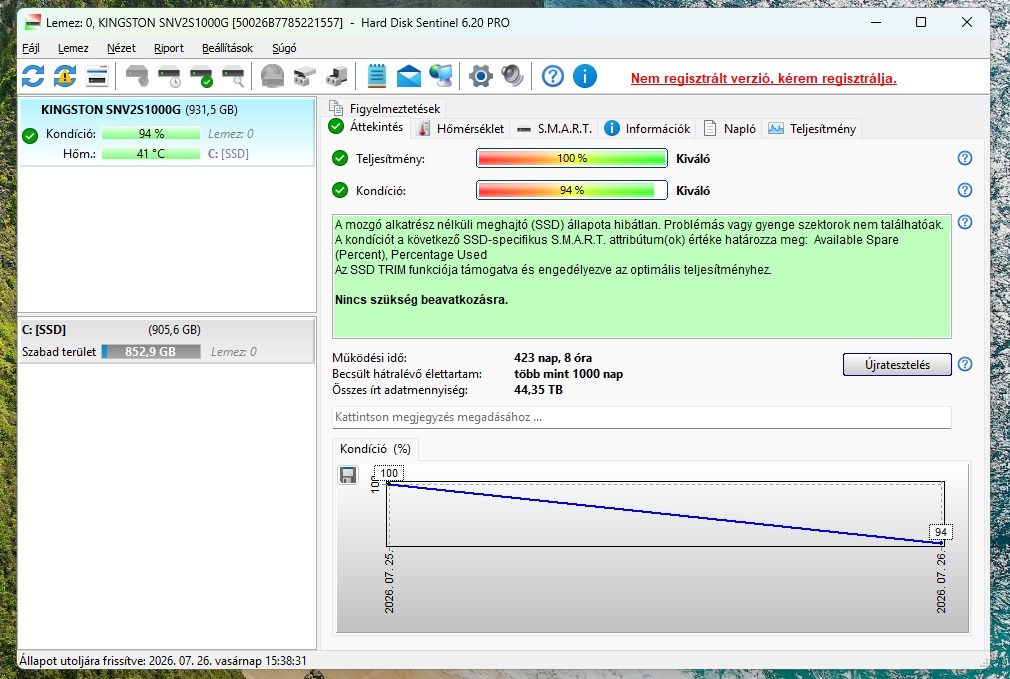Click the disk with shield toolbar icon
Screen dimensions: 1010x679
point(137,76)
